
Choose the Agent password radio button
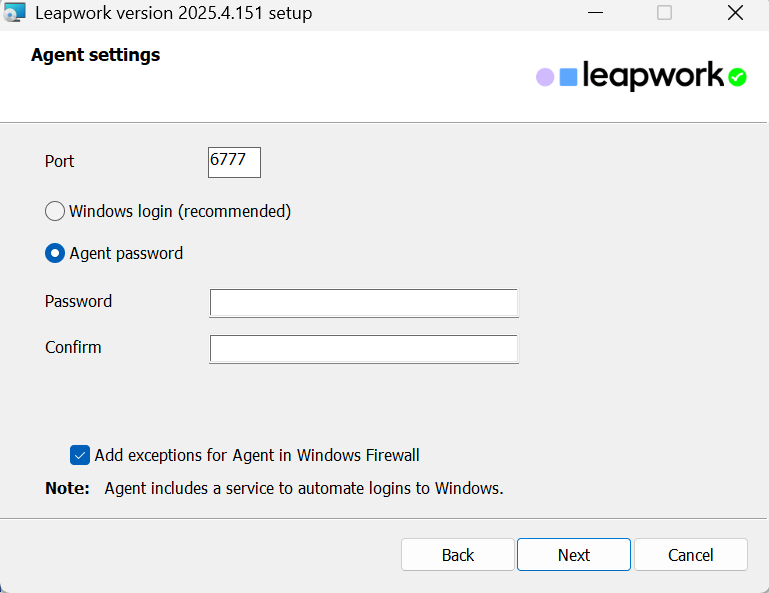[55, 253]
